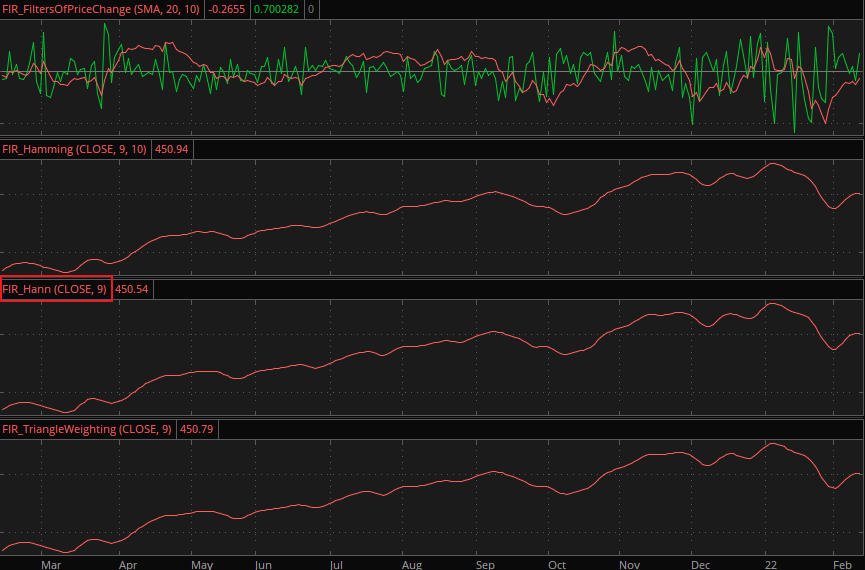Click the Hann value 450.54

tap(133, 289)
